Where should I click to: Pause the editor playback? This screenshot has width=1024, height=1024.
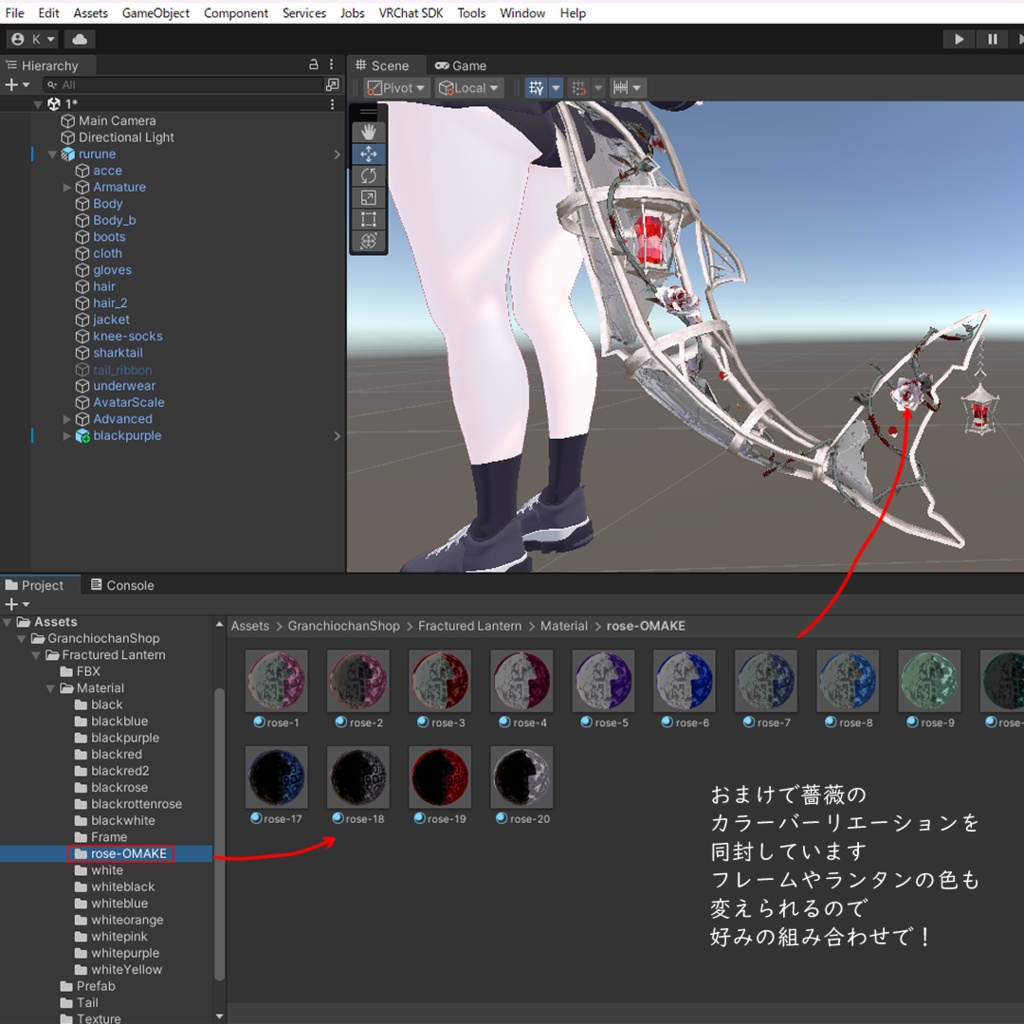coord(992,39)
